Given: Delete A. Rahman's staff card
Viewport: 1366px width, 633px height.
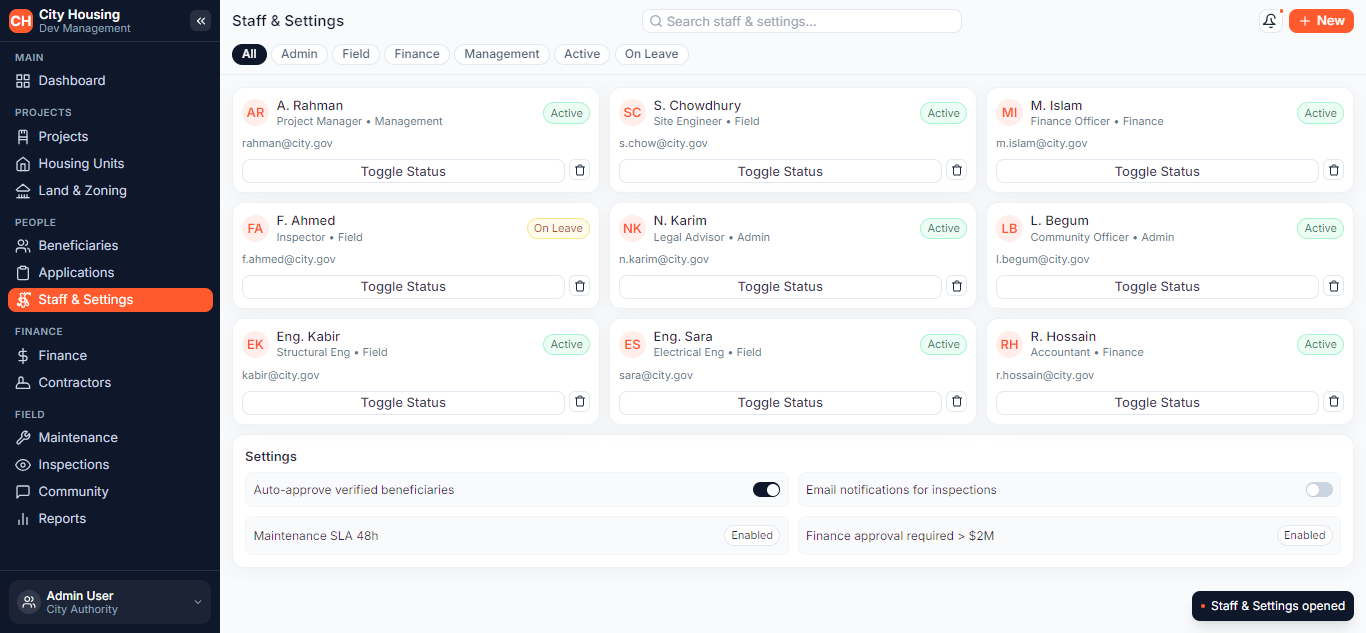Looking at the screenshot, I should coord(579,171).
